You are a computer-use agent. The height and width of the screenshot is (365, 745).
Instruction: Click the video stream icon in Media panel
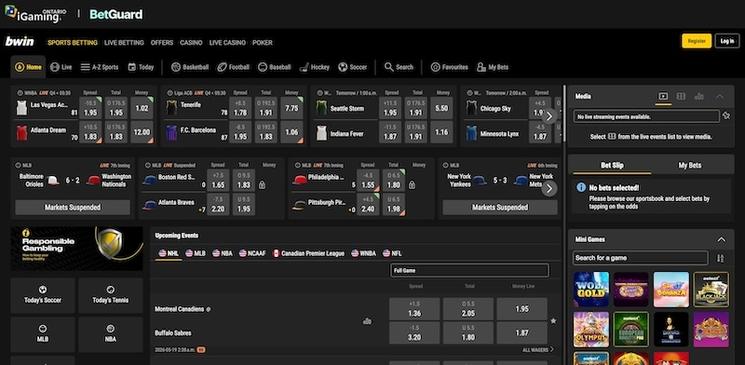(663, 96)
